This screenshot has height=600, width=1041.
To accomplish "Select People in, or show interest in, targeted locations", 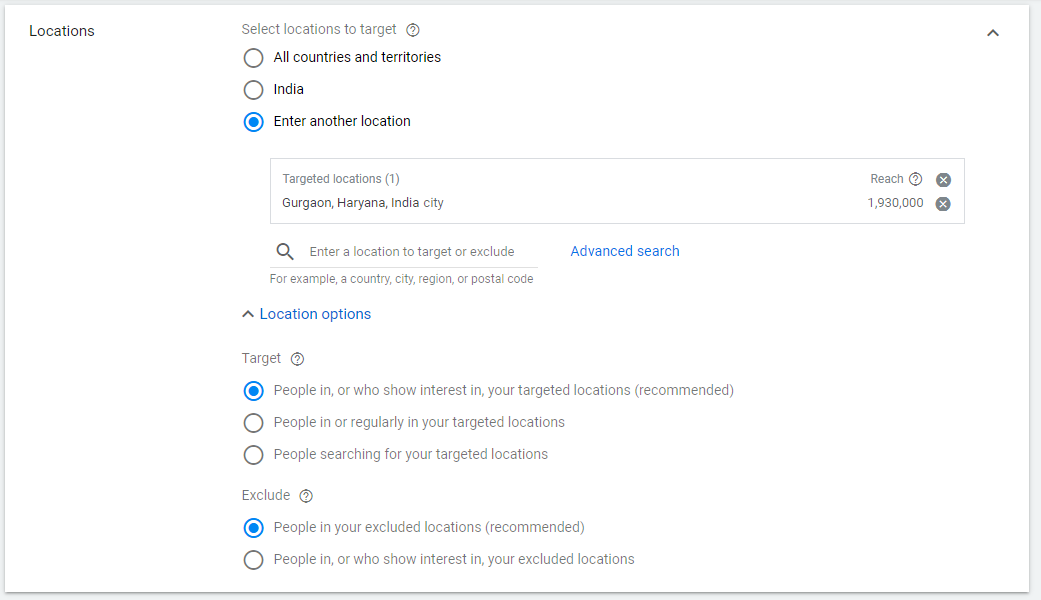I will (x=254, y=391).
